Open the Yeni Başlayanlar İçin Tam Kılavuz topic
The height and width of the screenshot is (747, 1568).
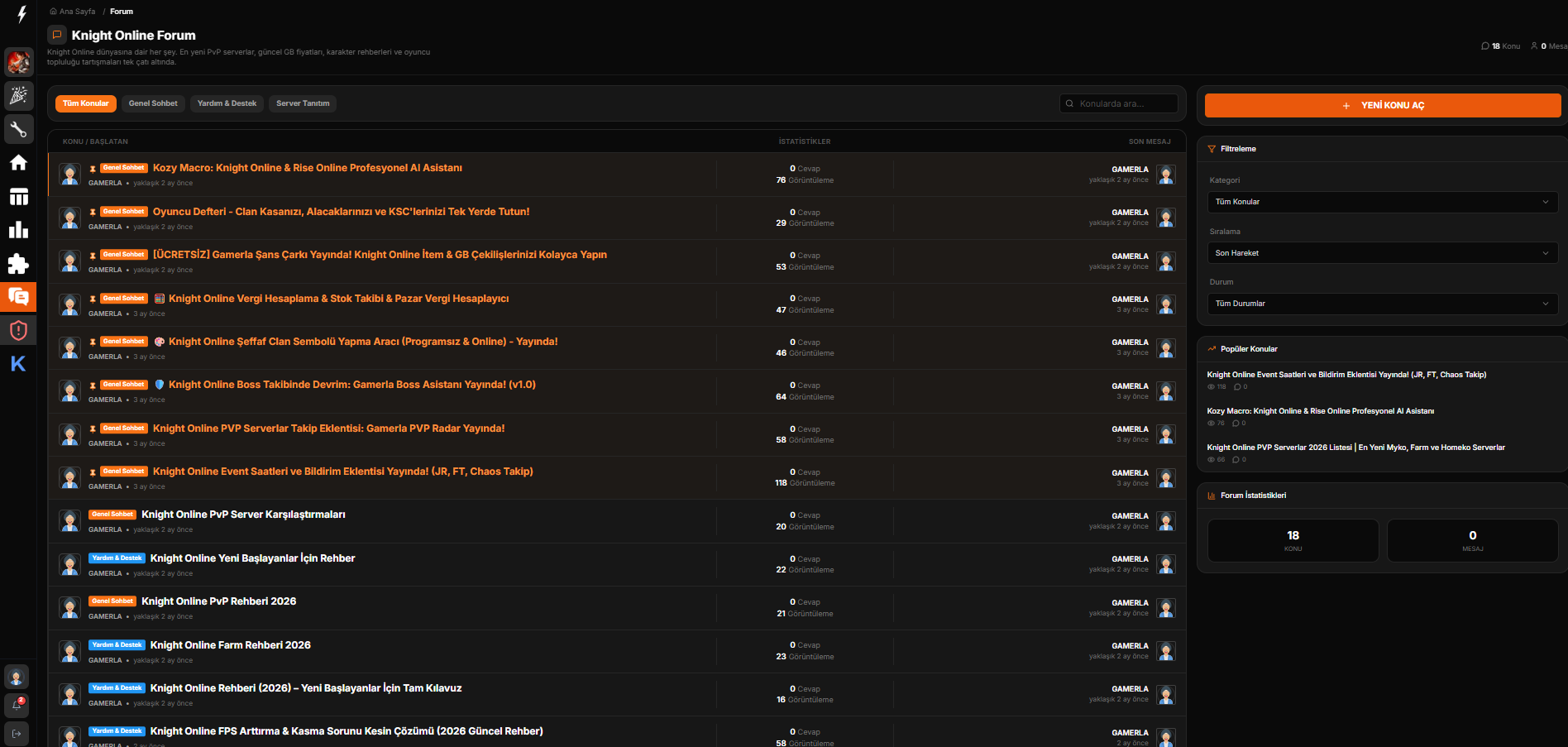pyautogui.click(x=306, y=688)
